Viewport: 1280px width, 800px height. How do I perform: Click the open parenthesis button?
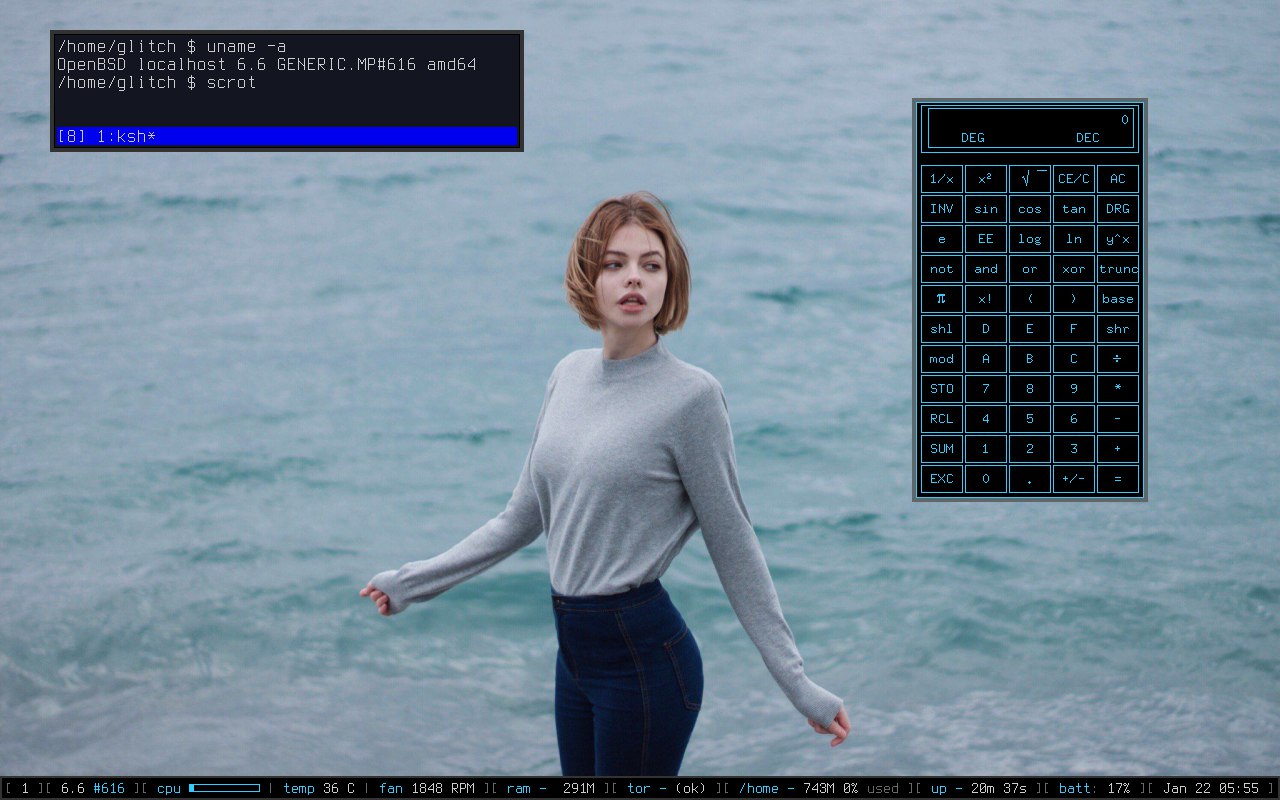(1030, 299)
